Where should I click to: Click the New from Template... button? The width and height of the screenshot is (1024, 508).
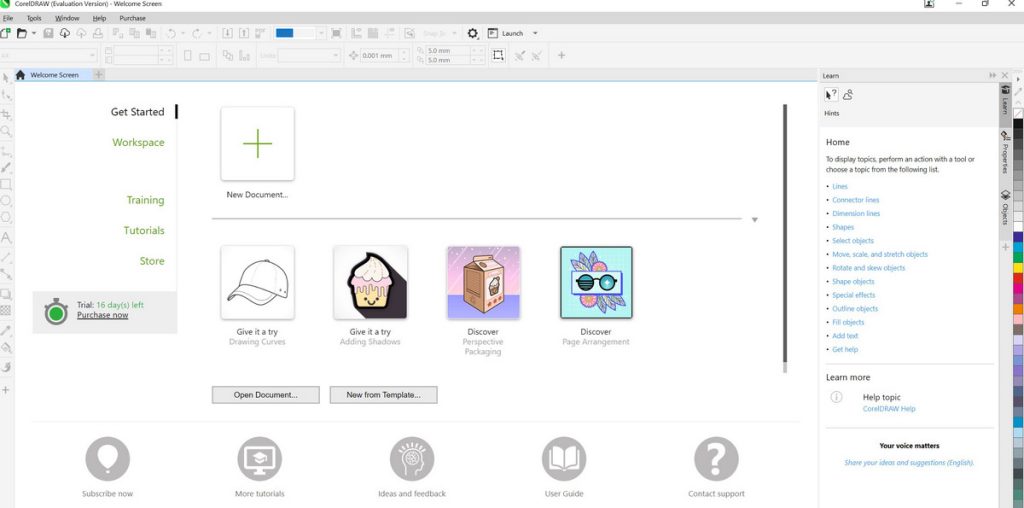coord(383,395)
